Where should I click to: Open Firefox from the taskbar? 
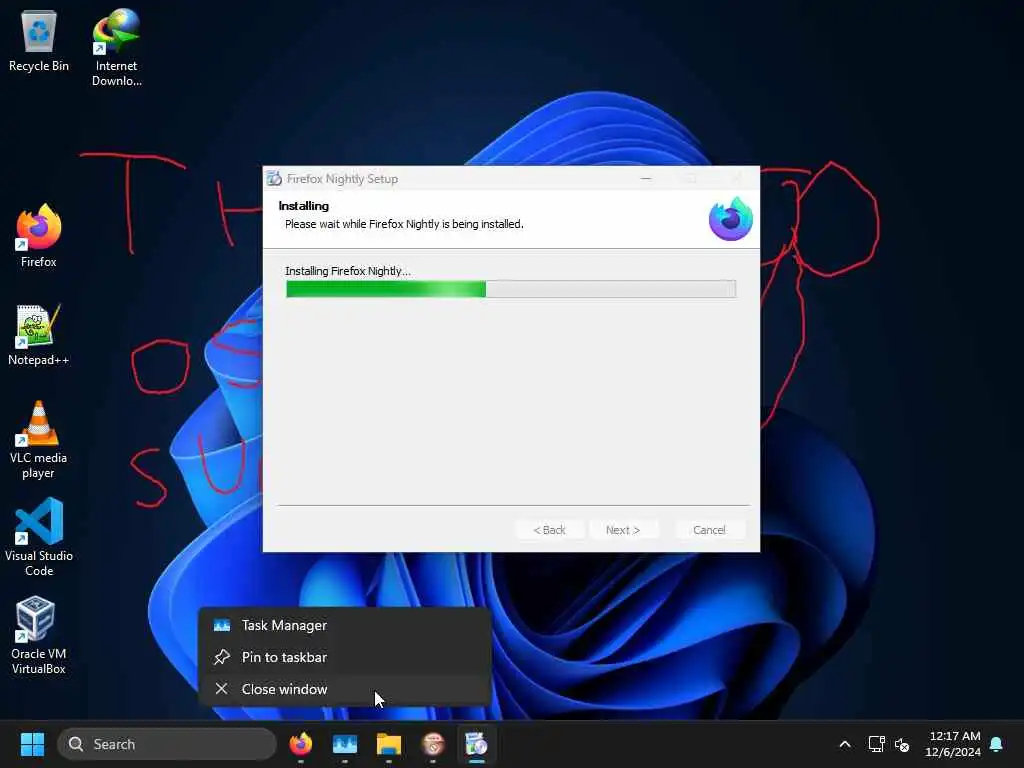pos(300,744)
